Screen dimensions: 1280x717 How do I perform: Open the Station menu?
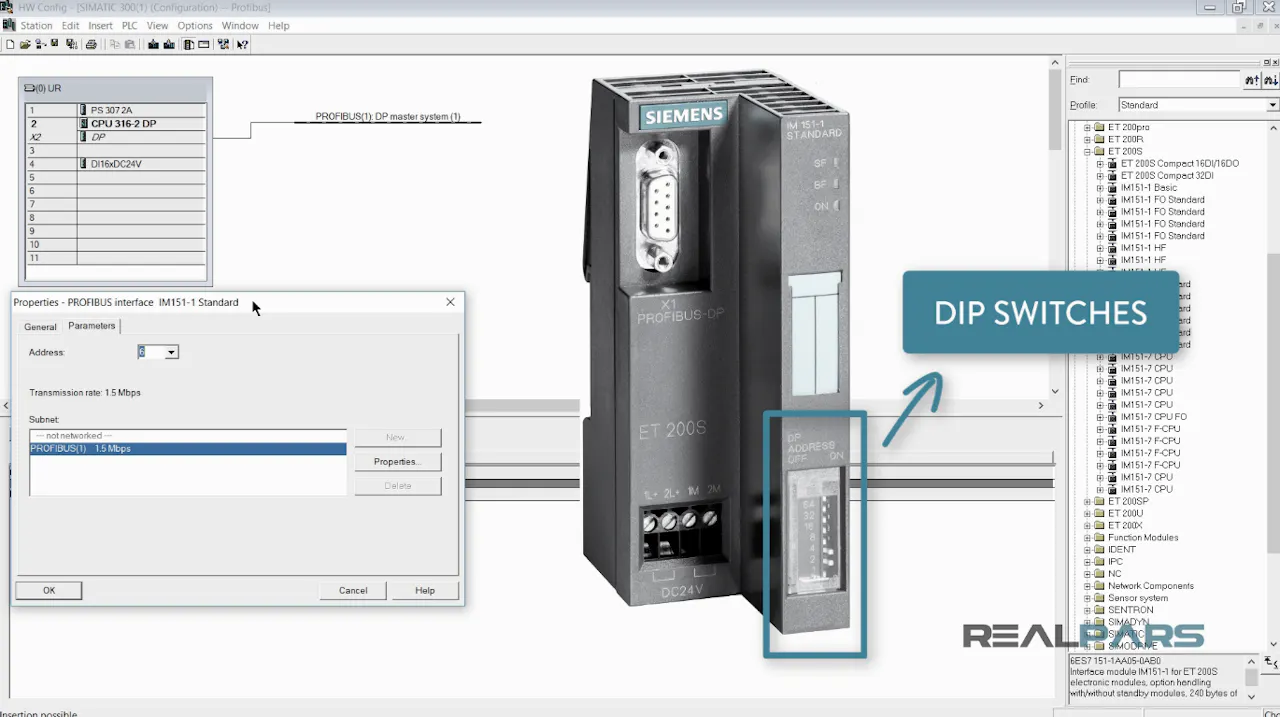(36, 26)
